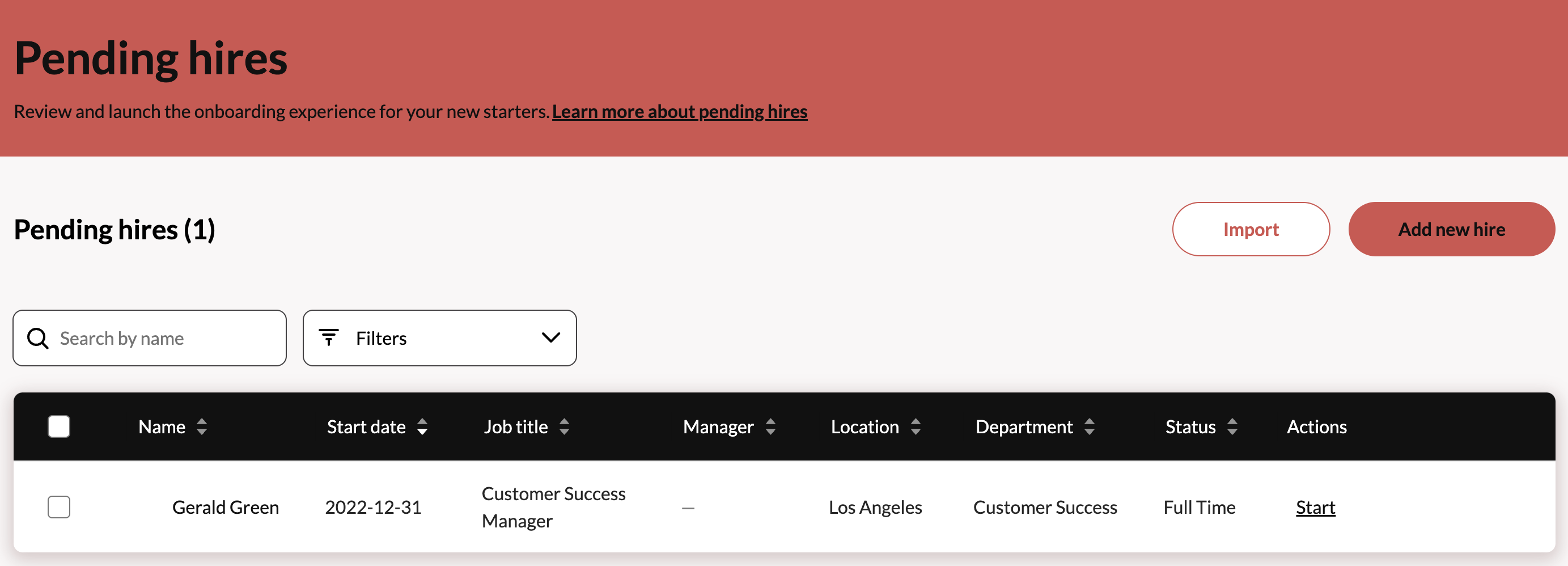Click the Start date column header label
This screenshot has height=566, width=1568.
(366, 427)
